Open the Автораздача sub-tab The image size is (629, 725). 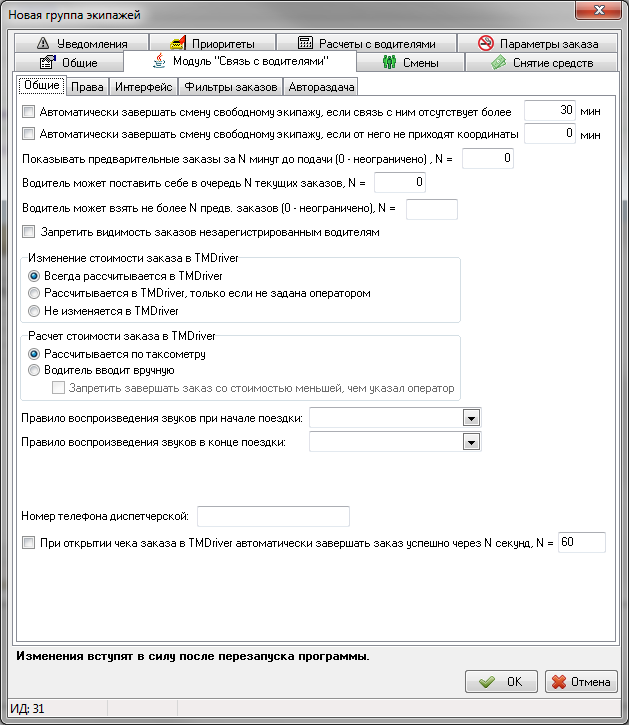coord(321,87)
